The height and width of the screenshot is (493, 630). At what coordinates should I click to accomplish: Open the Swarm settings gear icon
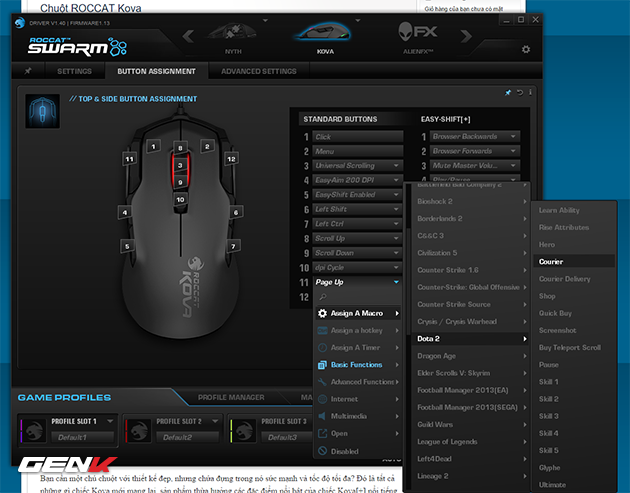tap(526, 49)
